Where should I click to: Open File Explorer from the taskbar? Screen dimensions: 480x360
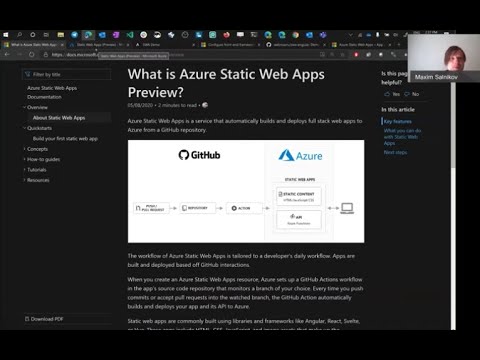[61, 35]
